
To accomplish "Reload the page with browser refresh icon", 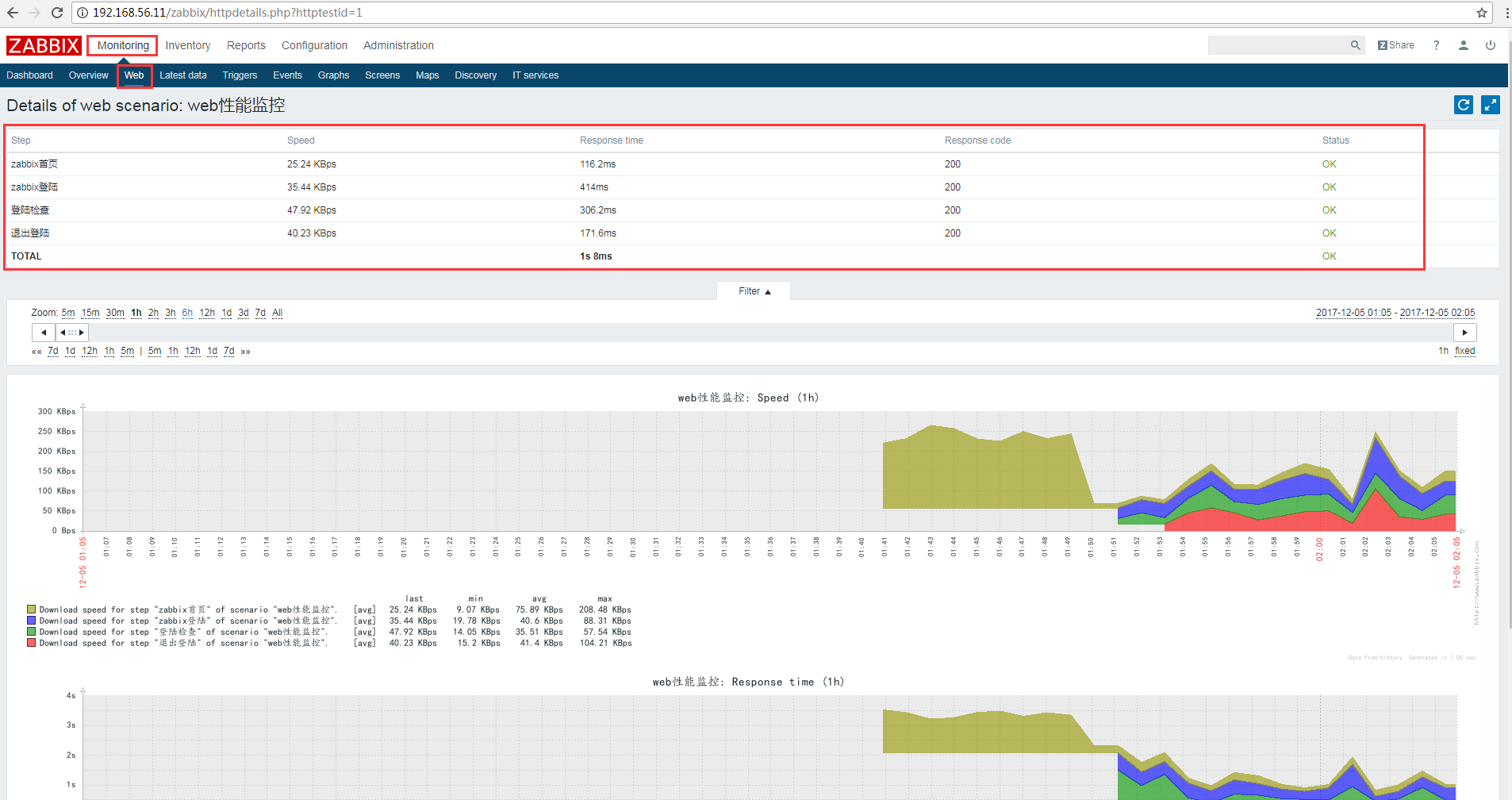I will pyautogui.click(x=57, y=13).
